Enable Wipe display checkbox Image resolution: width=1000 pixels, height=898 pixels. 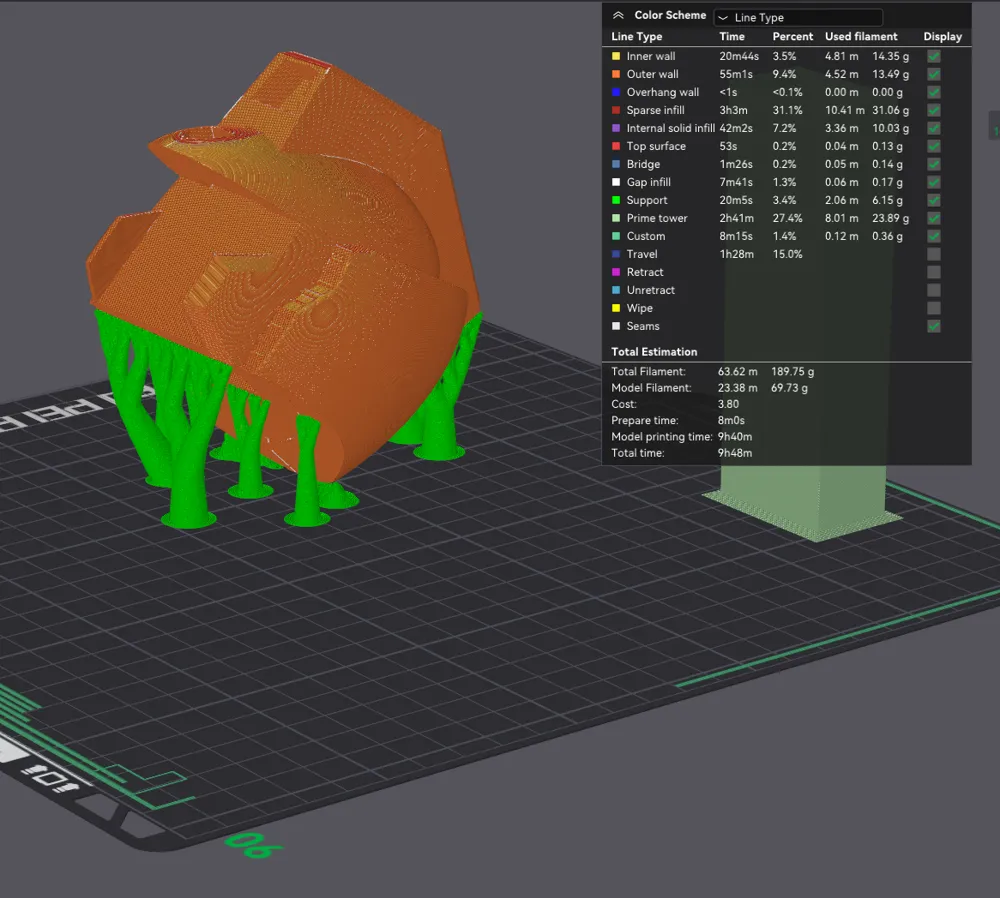933,308
